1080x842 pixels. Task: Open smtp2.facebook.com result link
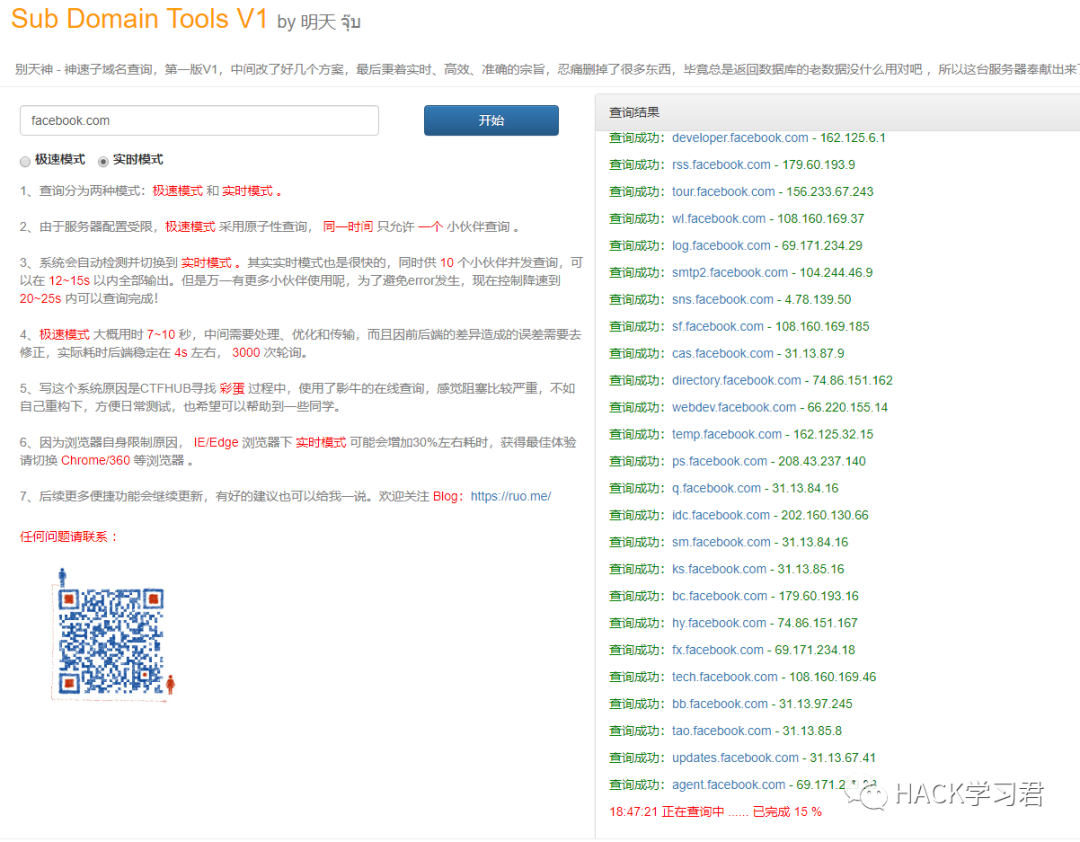click(x=729, y=272)
